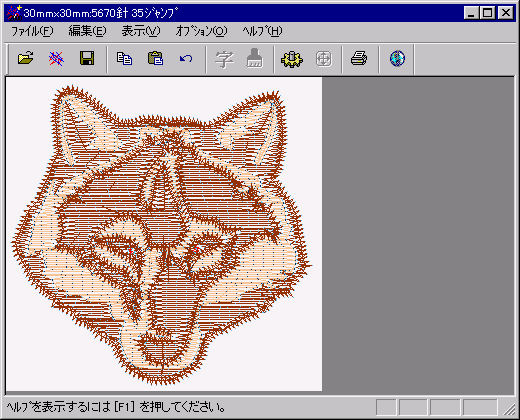Copy the design using copy icon
520x420 pixels.
(x=124, y=59)
